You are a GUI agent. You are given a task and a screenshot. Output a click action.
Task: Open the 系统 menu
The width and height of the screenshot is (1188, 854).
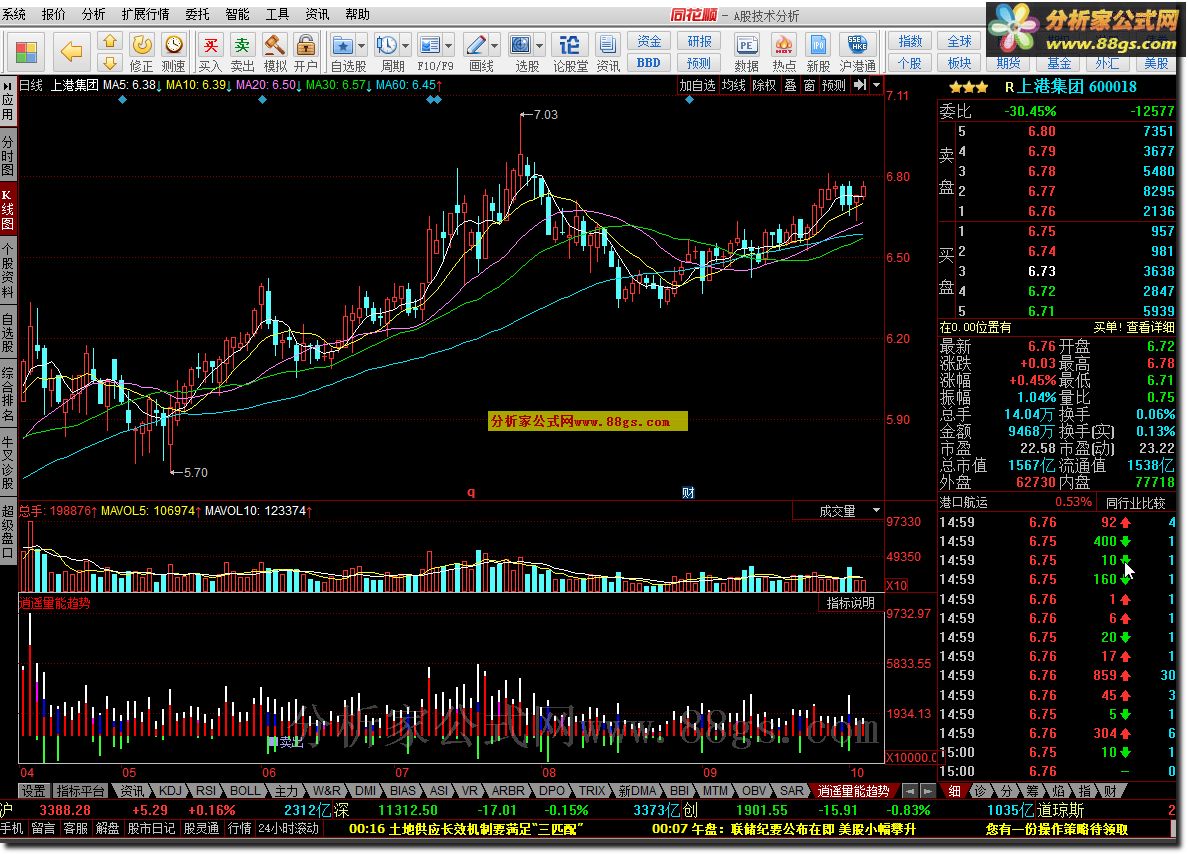pyautogui.click(x=14, y=14)
